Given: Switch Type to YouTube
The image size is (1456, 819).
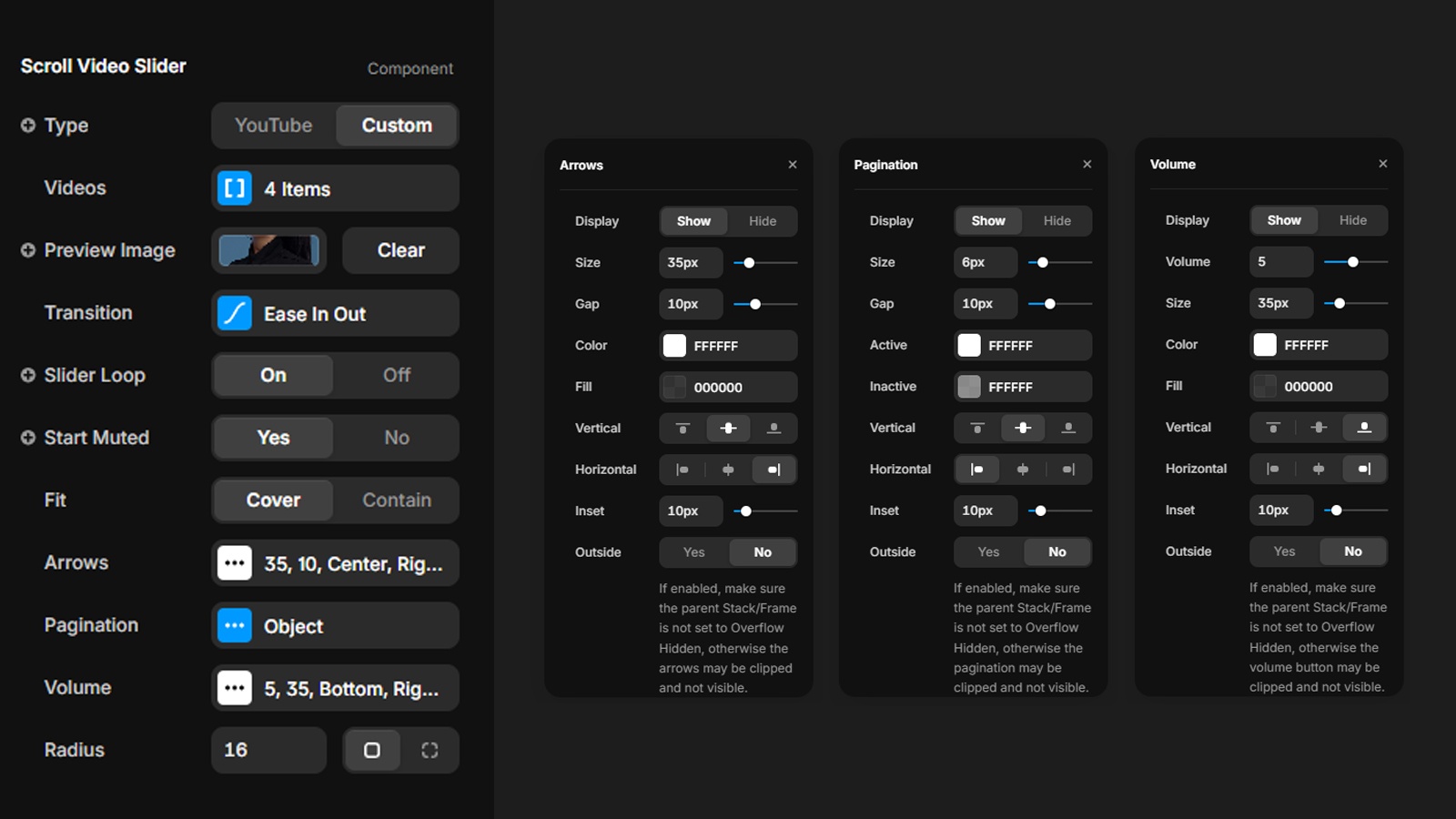Looking at the screenshot, I should point(274,126).
